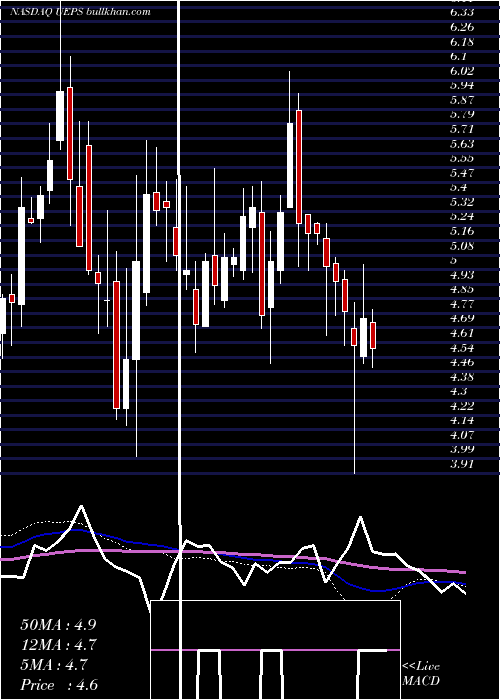Select the 6.26 price level label
Viewport: 500px width, 700px height.
coord(462,27)
